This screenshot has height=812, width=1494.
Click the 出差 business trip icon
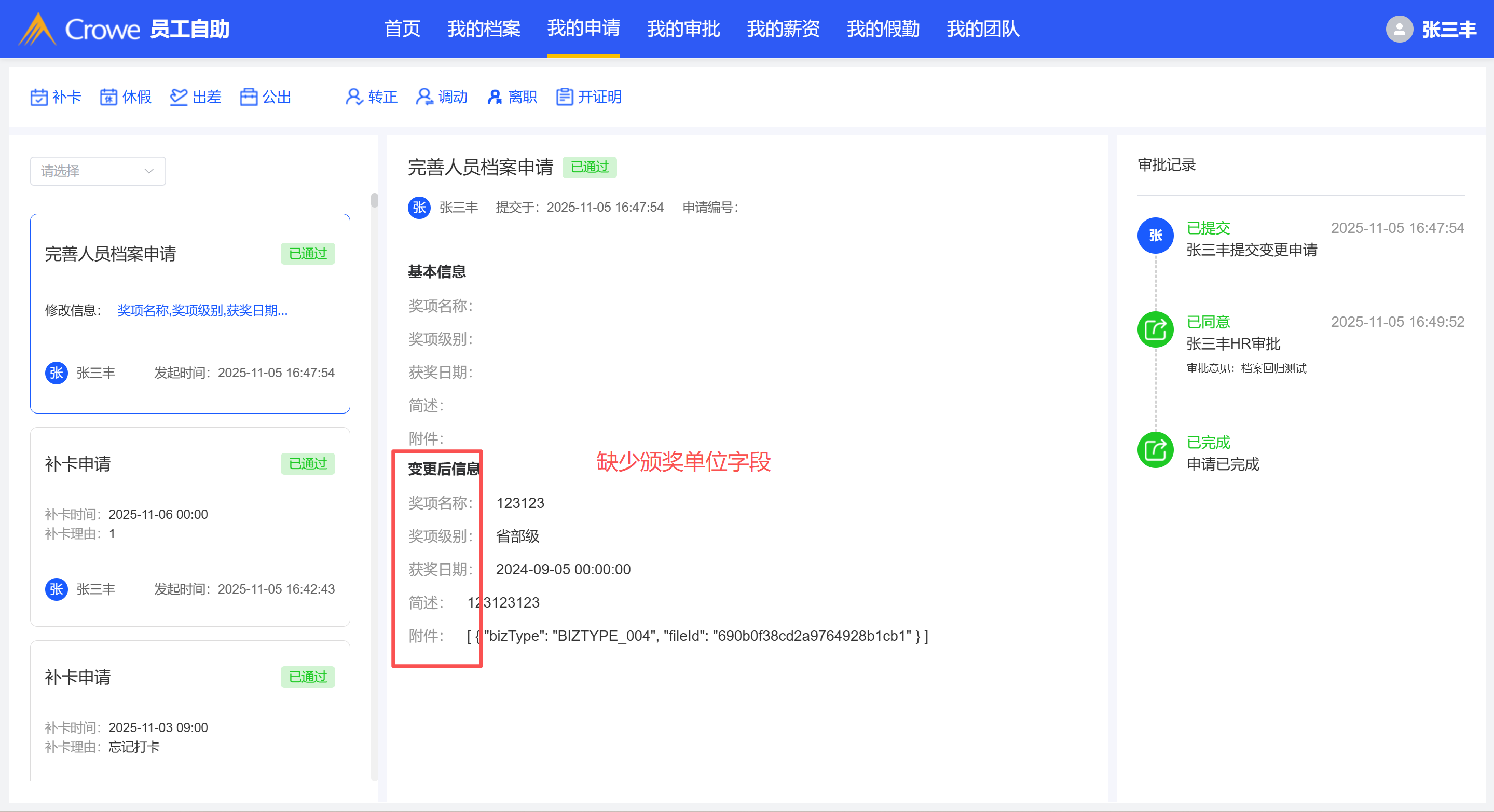[178, 97]
